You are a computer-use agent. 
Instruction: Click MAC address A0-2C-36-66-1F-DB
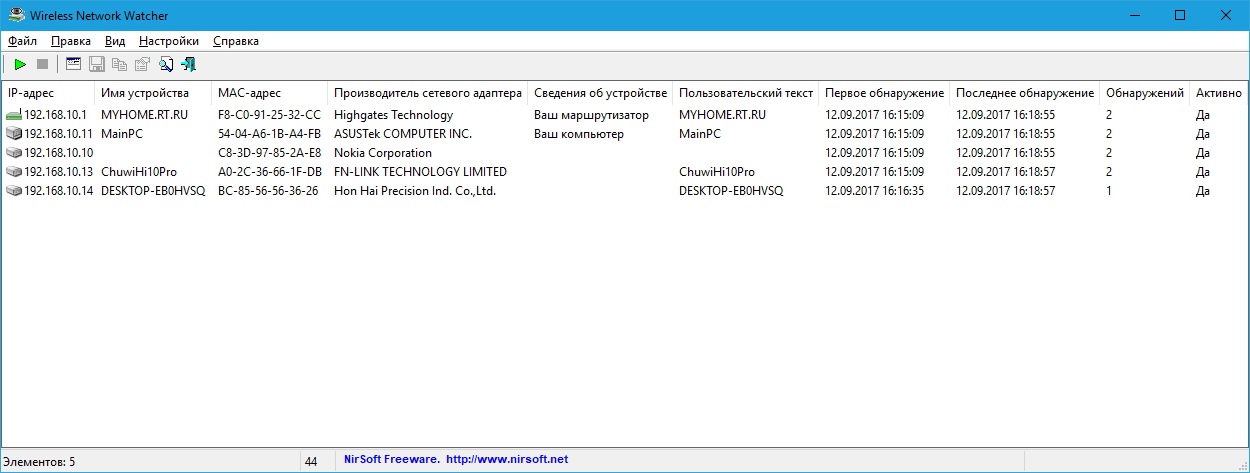click(269, 172)
